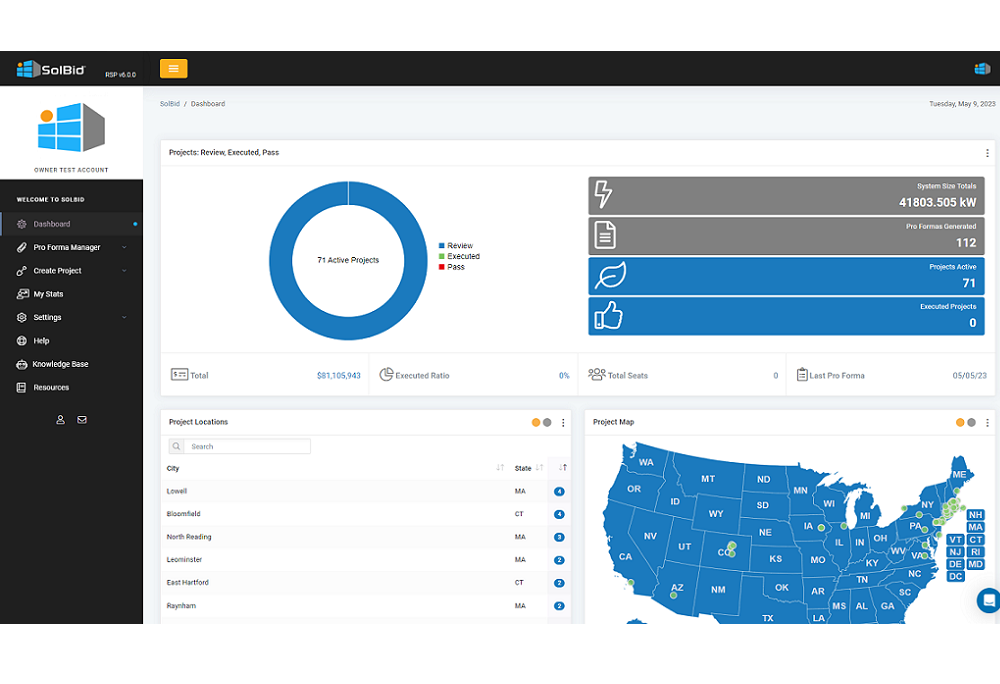Sort the table by State column
This screenshot has height=684, width=1000.
(x=529, y=469)
